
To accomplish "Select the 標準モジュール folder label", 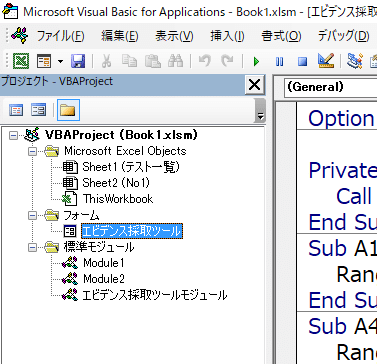I will coord(99,247).
